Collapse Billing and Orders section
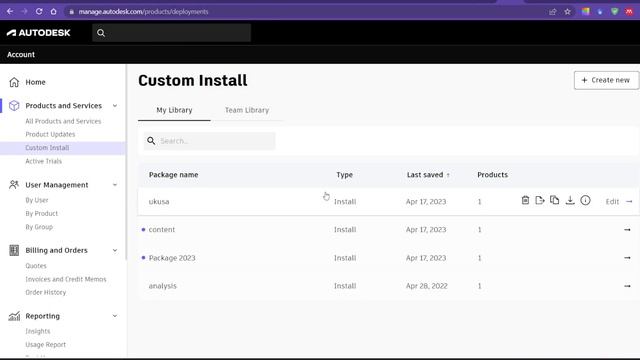Viewport: 640px width, 360px height. click(115, 250)
